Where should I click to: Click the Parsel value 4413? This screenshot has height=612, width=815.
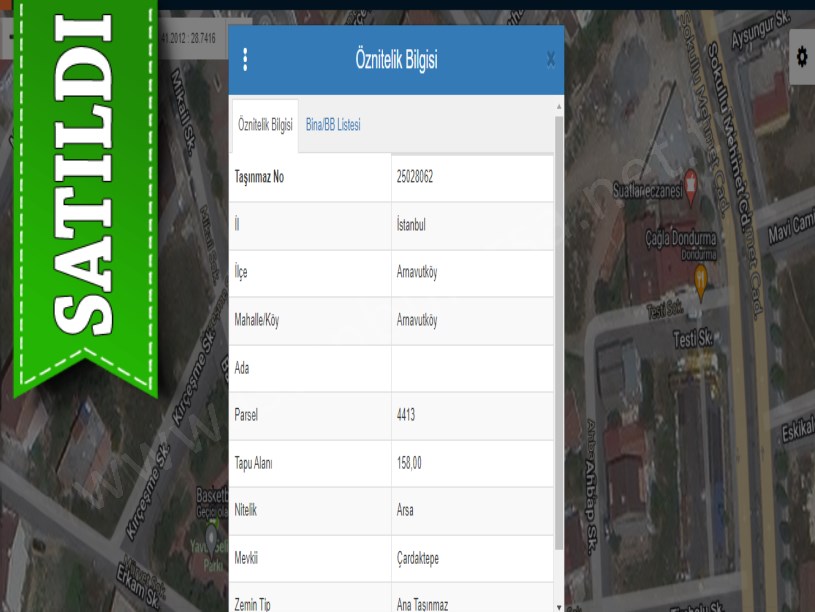(406, 415)
